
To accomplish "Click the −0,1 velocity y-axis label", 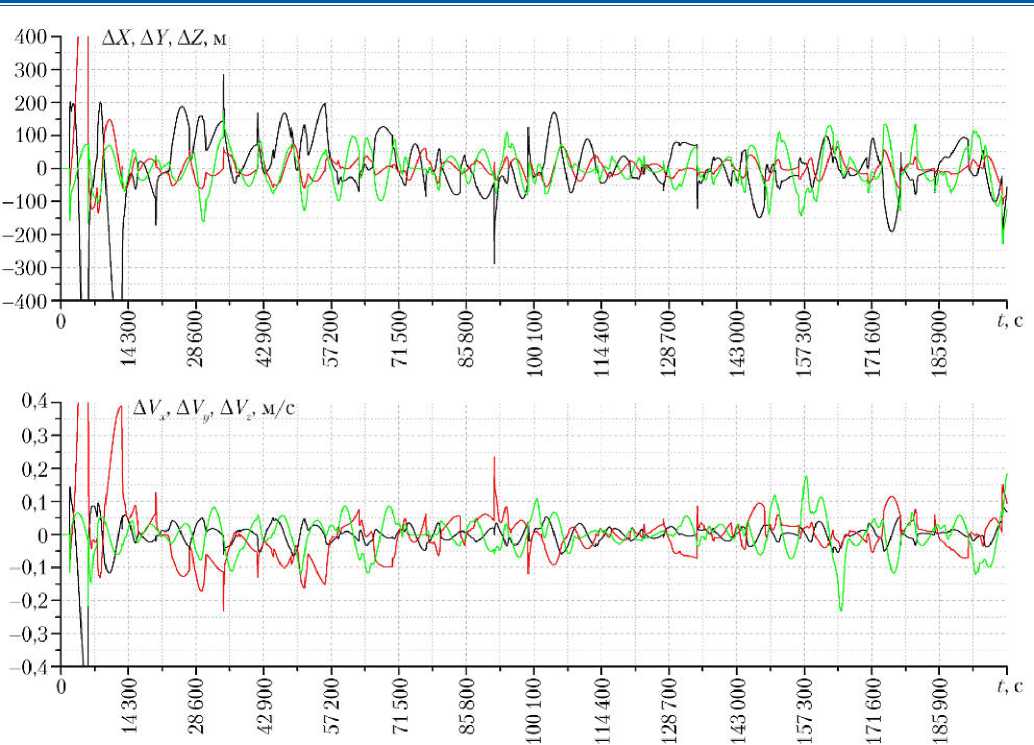I will pyautogui.click(x=28, y=568).
